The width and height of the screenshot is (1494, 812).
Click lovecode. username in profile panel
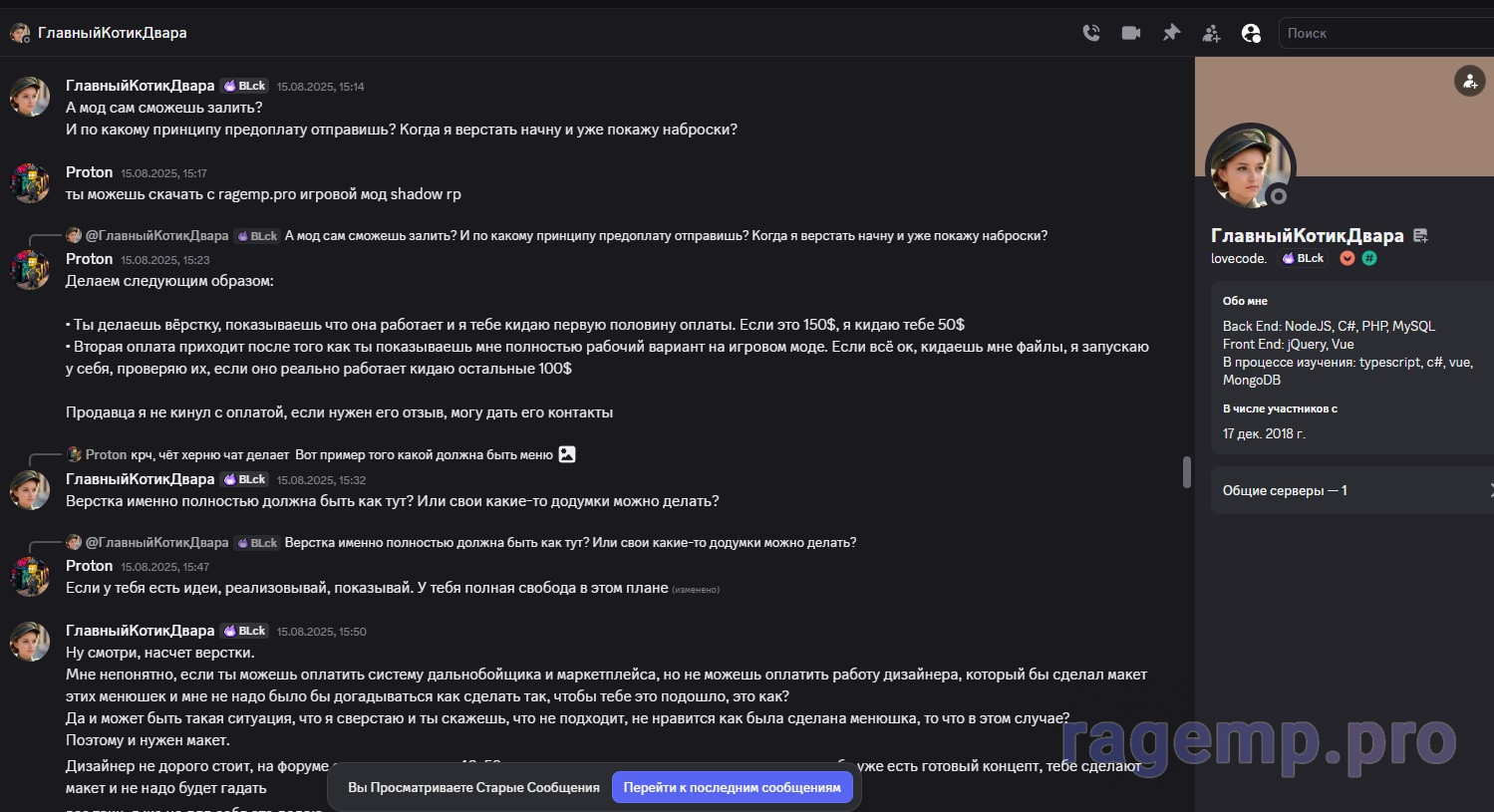[x=1239, y=258]
